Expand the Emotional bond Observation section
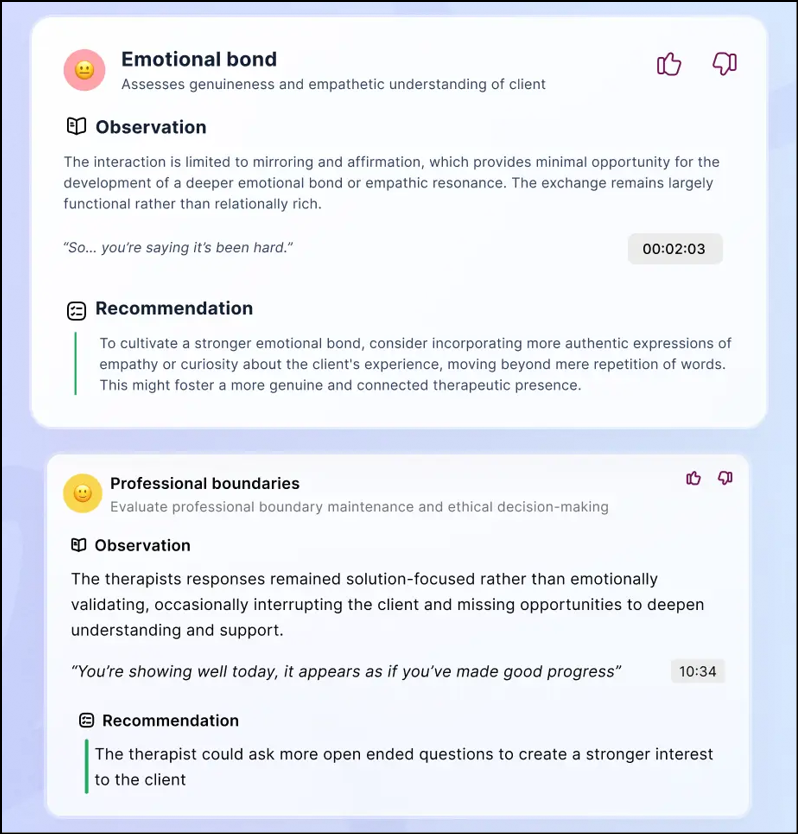Image resolution: width=798 pixels, height=834 pixels. click(150, 126)
